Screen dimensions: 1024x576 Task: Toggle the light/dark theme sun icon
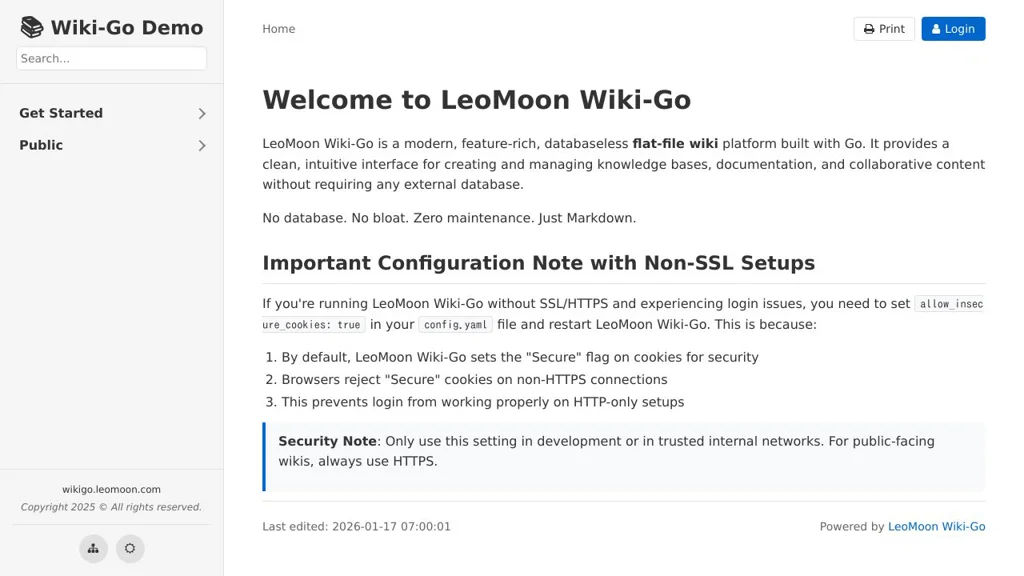[130, 548]
